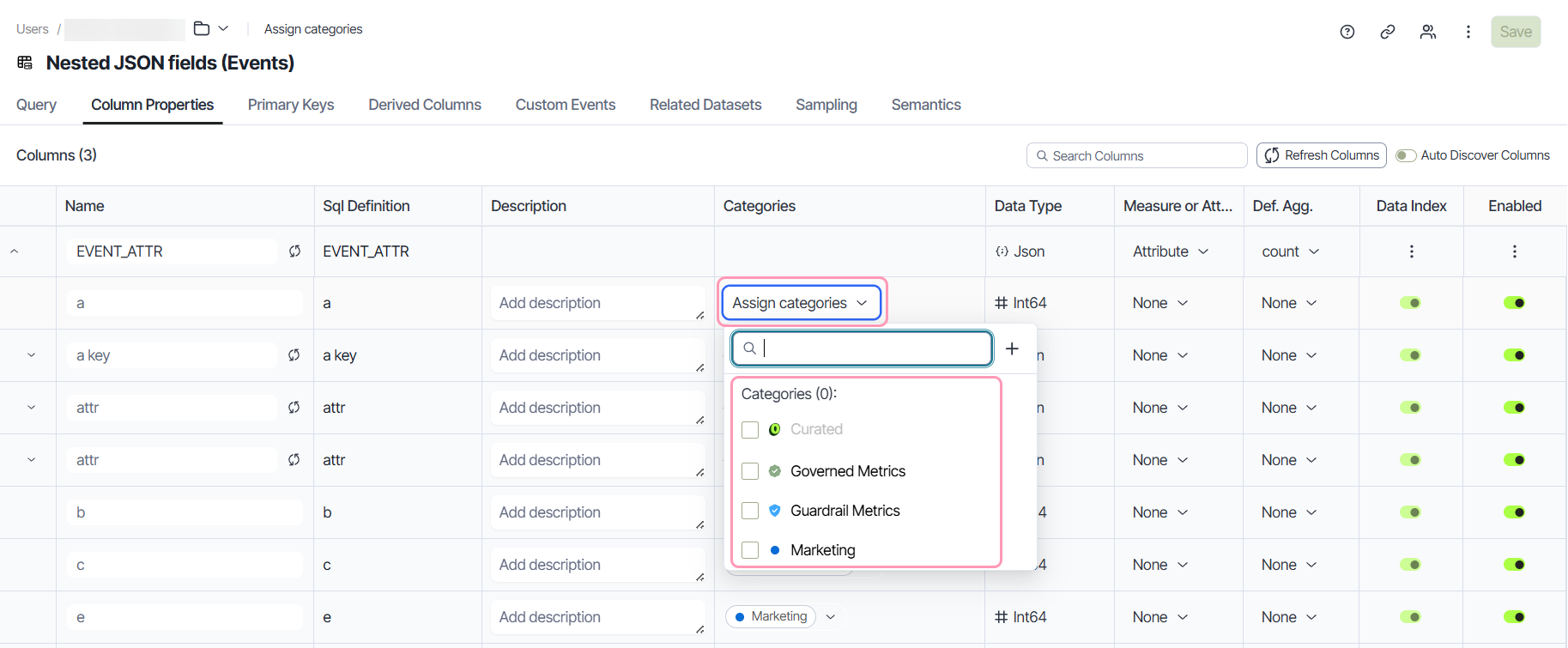Switch to the Derived Columns tab
Image resolution: width=1568 pixels, height=648 pixels.
point(425,105)
